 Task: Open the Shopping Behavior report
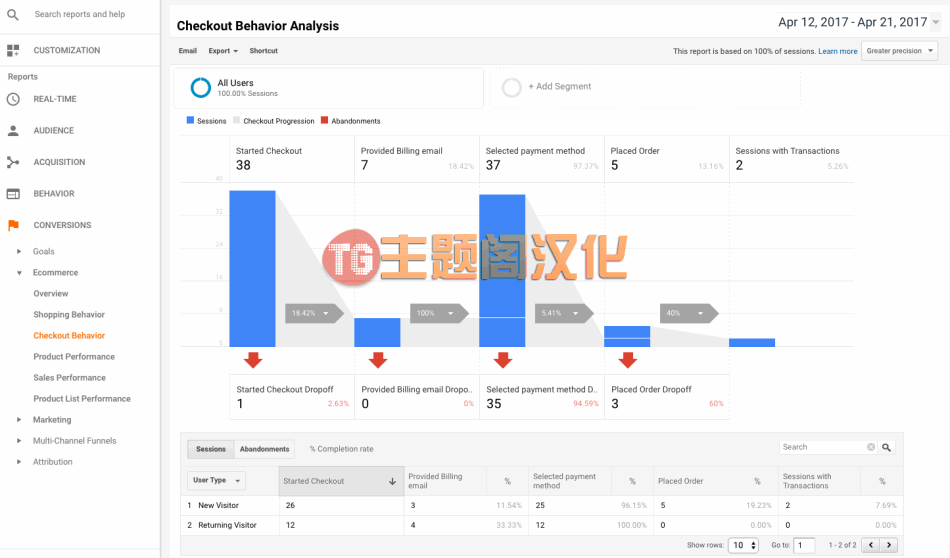pos(69,314)
